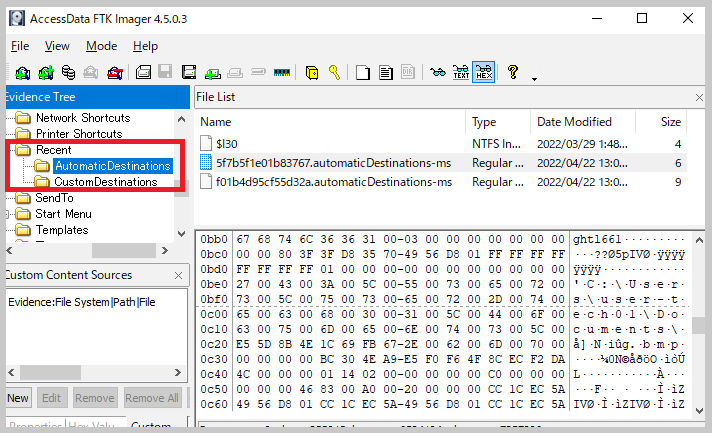The height and width of the screenshot is (433, 712).
Task: Click the Export Files blank page icon
Action: point(363,73)
